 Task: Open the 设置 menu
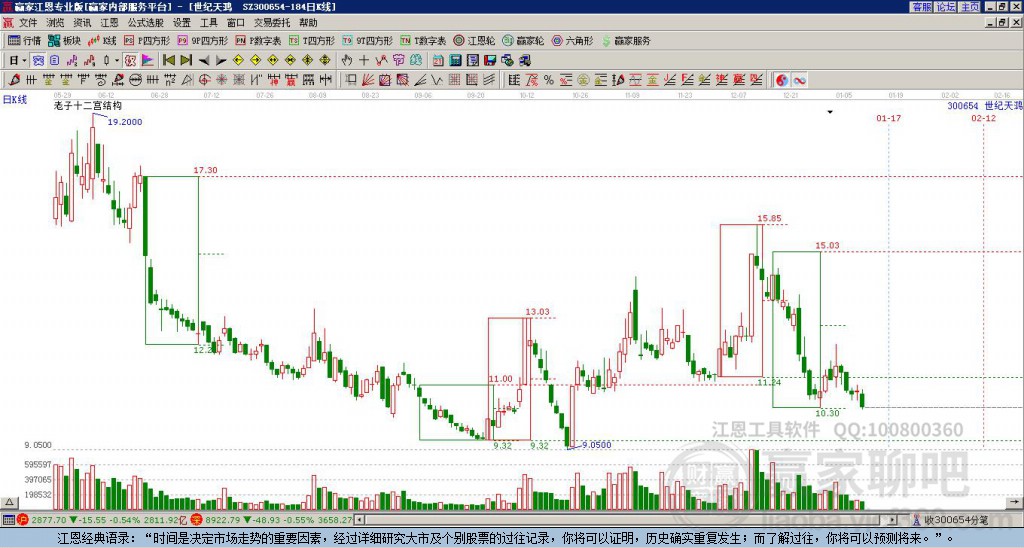182,23
